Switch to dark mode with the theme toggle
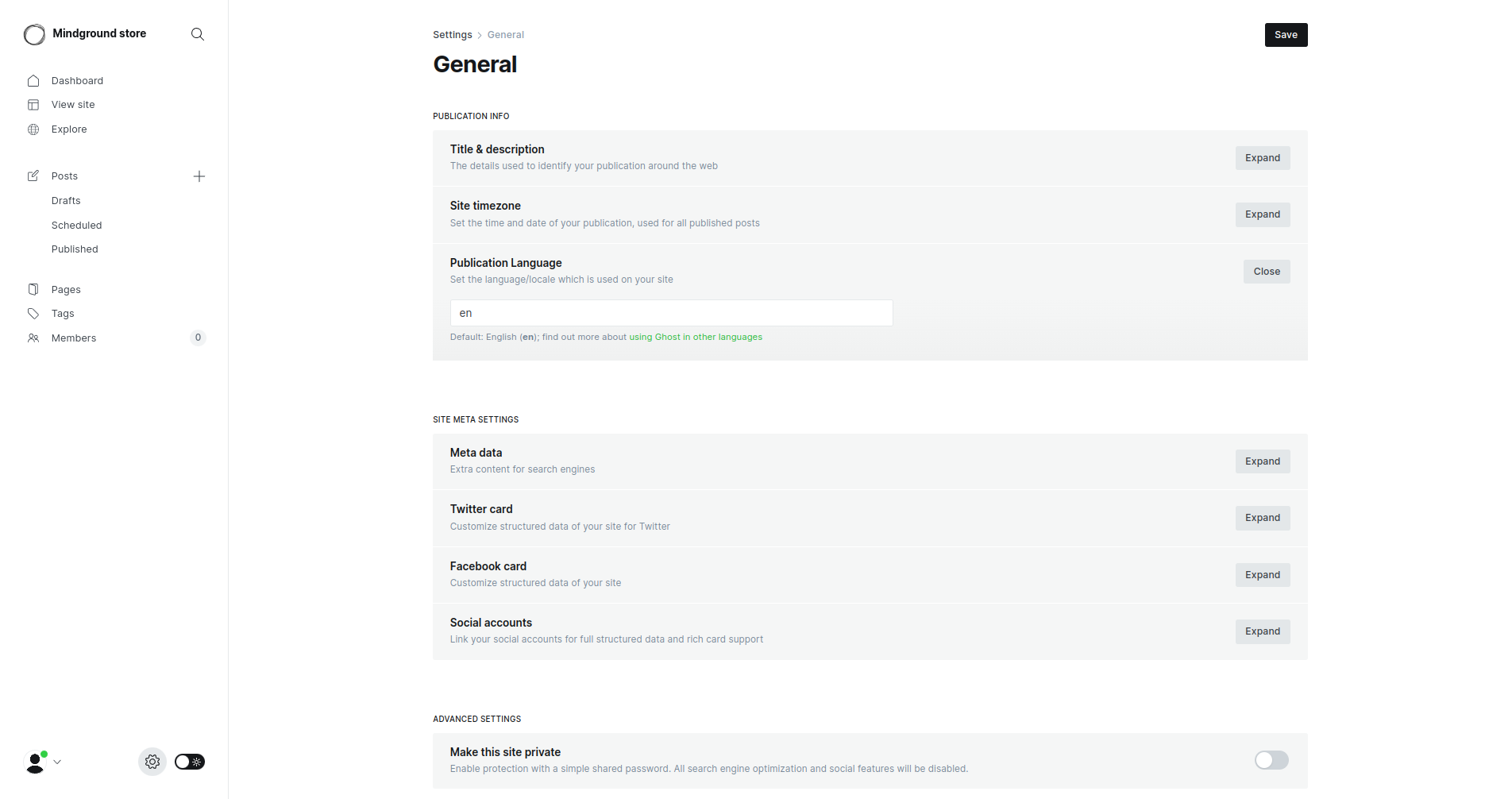Image resolution: width=1512 pixels, height=799 pixels. (x=189, y=762)
